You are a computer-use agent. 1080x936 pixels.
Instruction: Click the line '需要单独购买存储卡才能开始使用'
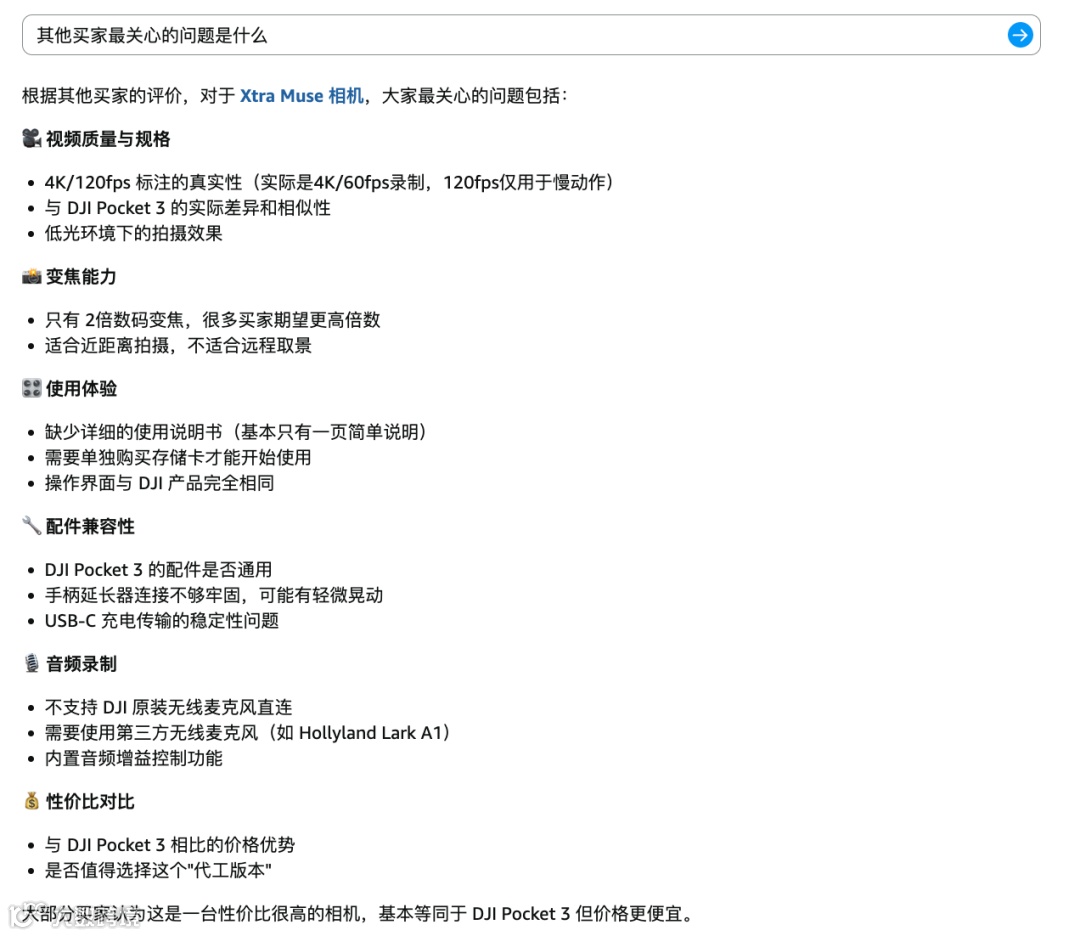(x=178, y=457)
